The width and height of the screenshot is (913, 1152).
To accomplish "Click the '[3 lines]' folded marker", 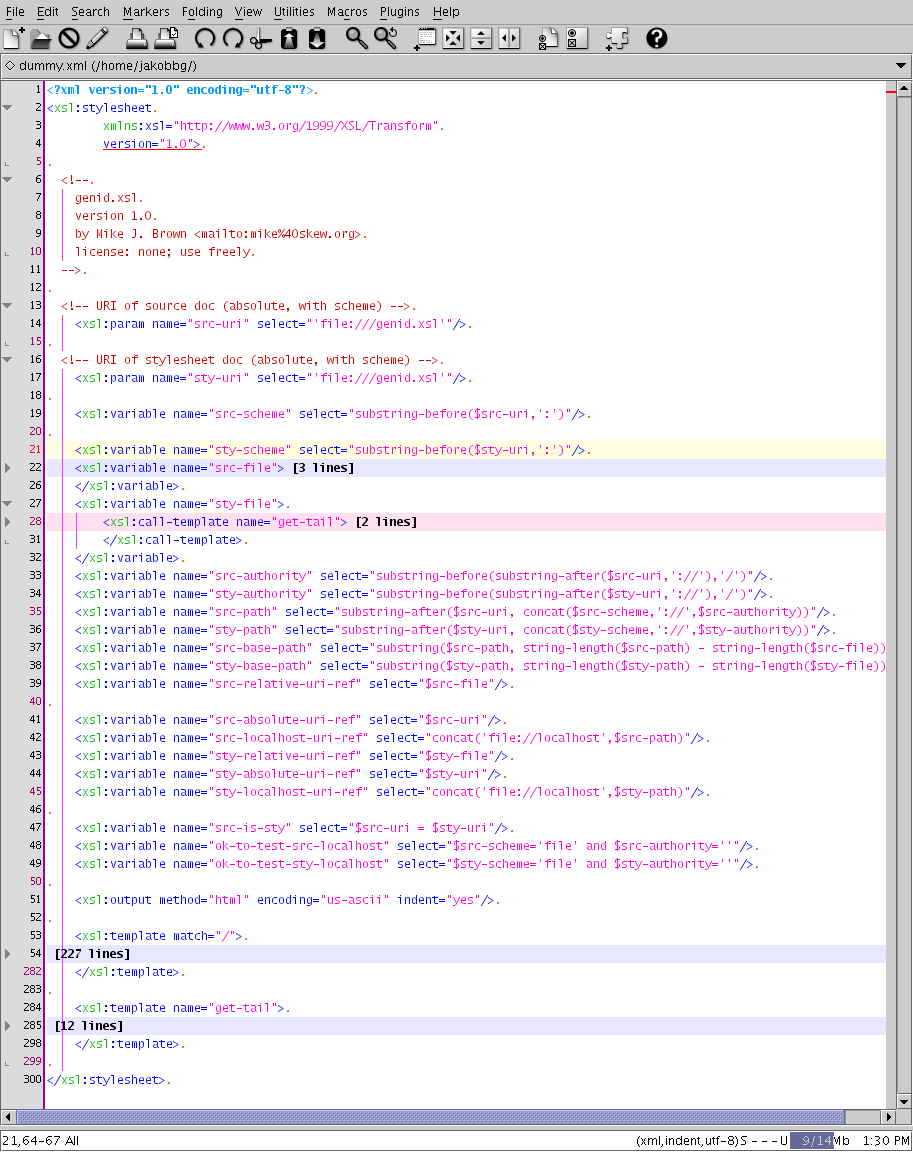I will (x=323, y=468).
